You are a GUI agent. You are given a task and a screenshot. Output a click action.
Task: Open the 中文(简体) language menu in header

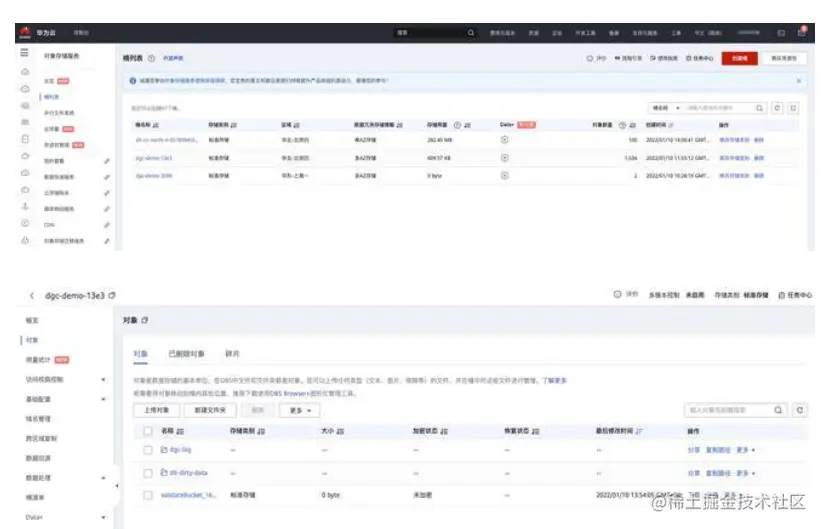point(709,33)
